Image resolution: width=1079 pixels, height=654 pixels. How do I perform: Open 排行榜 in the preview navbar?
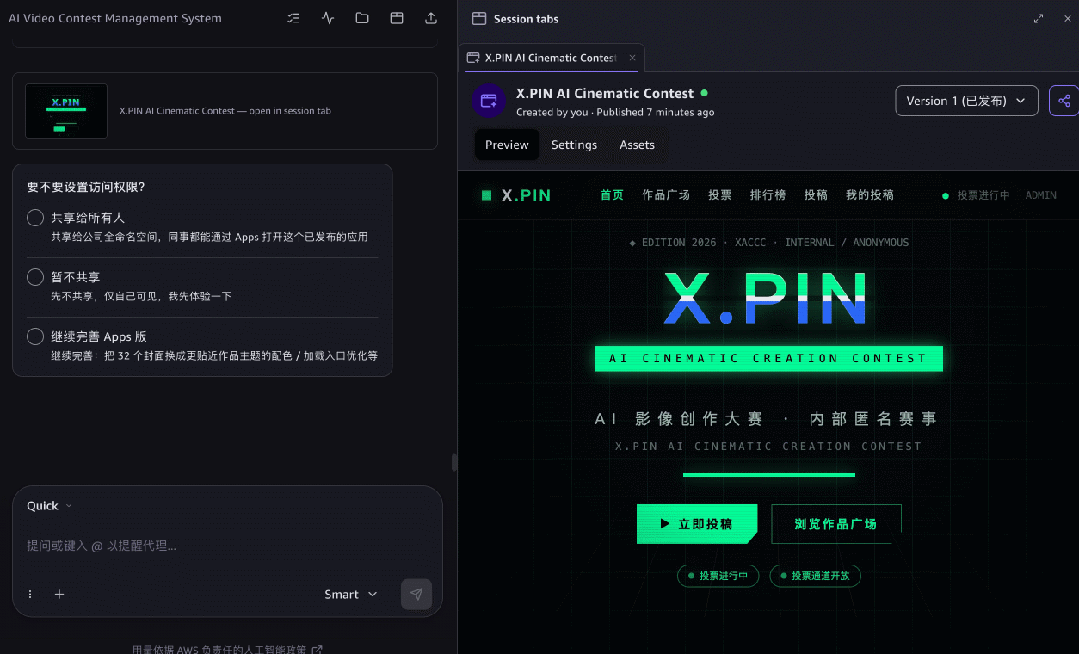click(x=768, y=196)
